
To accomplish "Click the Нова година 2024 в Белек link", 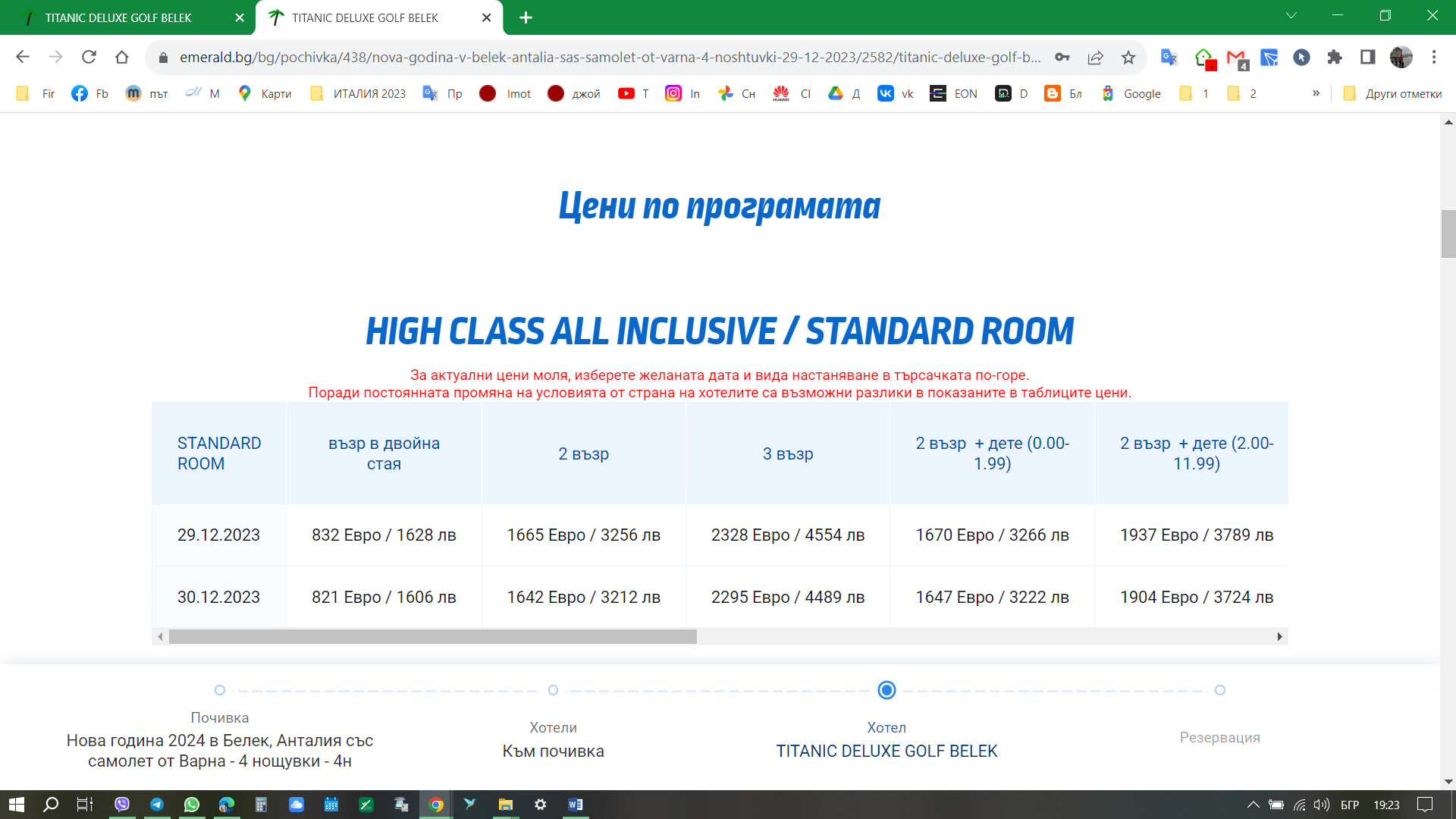I will pyautogui.click(x=220, y=751).
